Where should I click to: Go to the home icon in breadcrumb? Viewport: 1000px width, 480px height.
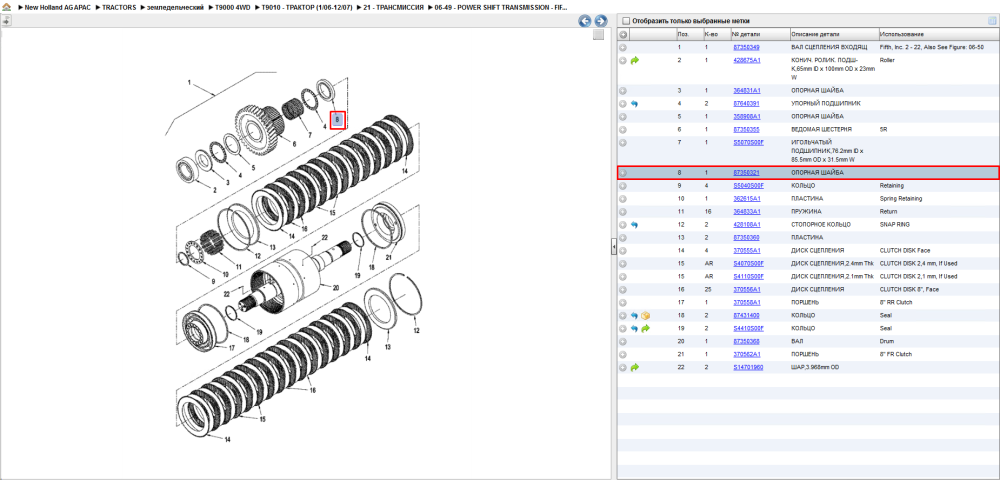click(x=6, y=7)
